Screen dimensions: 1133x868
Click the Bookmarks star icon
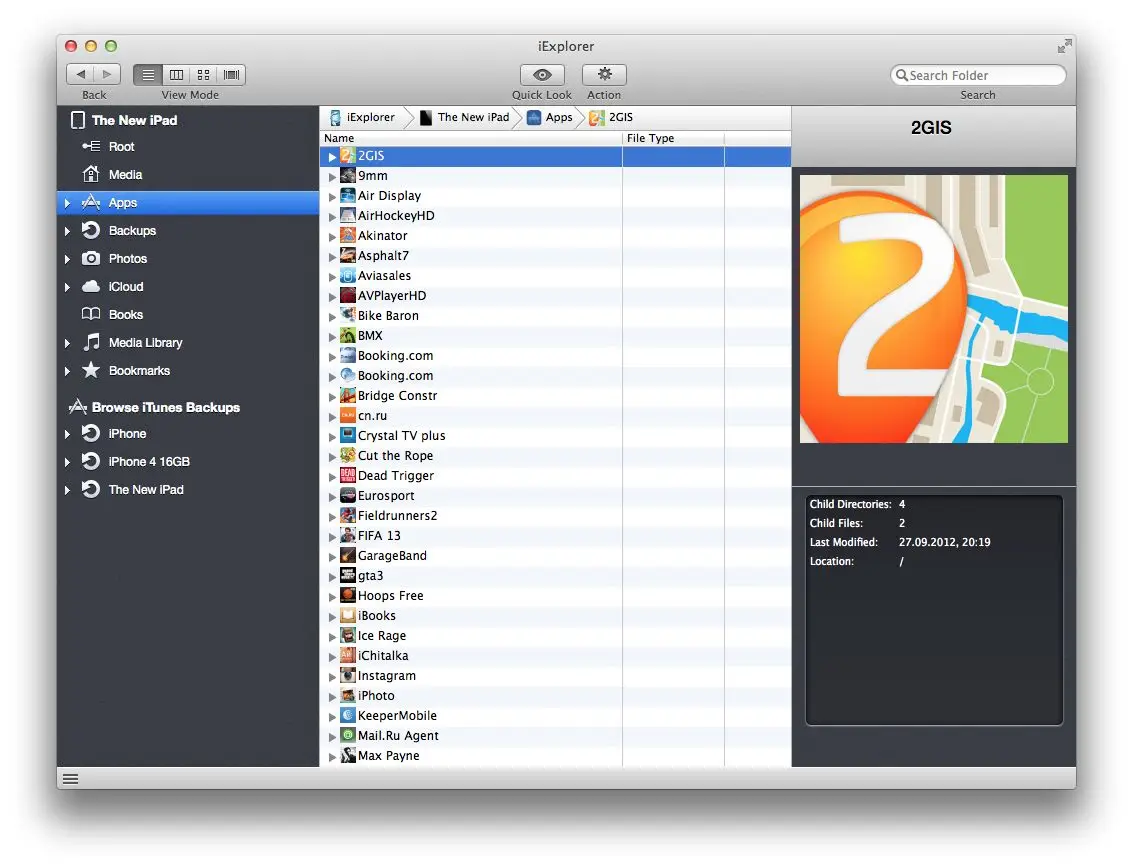point(90,370)
